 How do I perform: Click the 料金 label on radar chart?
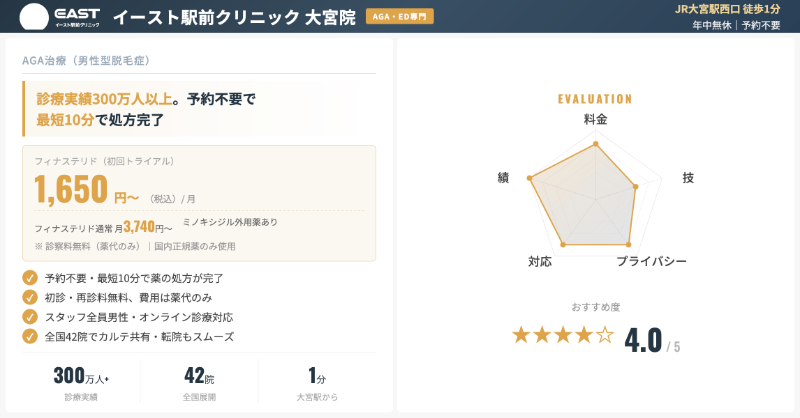click(596, 119)
